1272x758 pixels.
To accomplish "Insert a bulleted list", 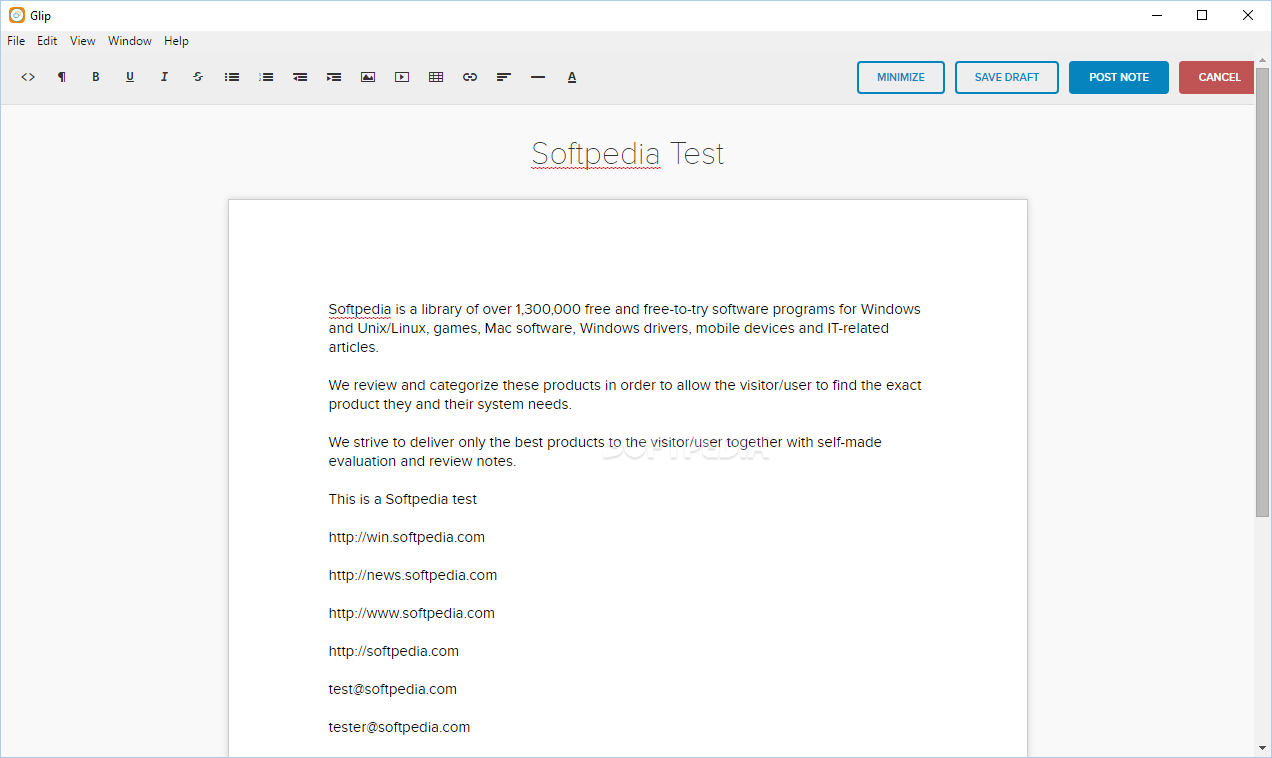I will (232, 77).
